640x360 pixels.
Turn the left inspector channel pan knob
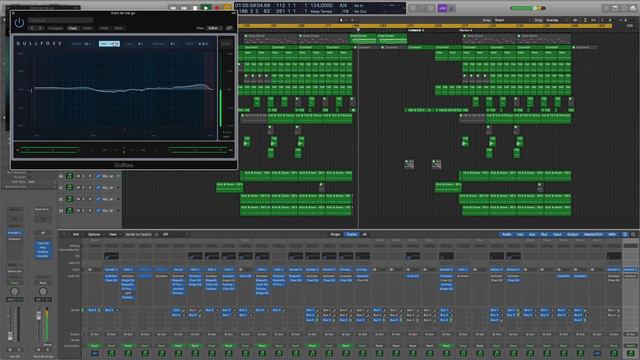point(14,291)
